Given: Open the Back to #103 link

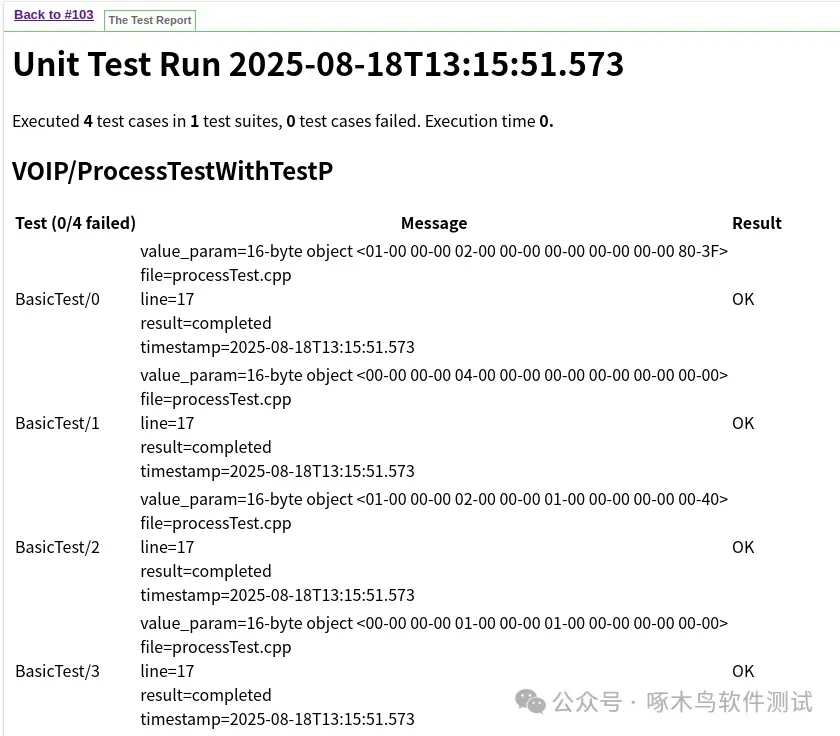Looking at the screenshot, I should point(54,14).
